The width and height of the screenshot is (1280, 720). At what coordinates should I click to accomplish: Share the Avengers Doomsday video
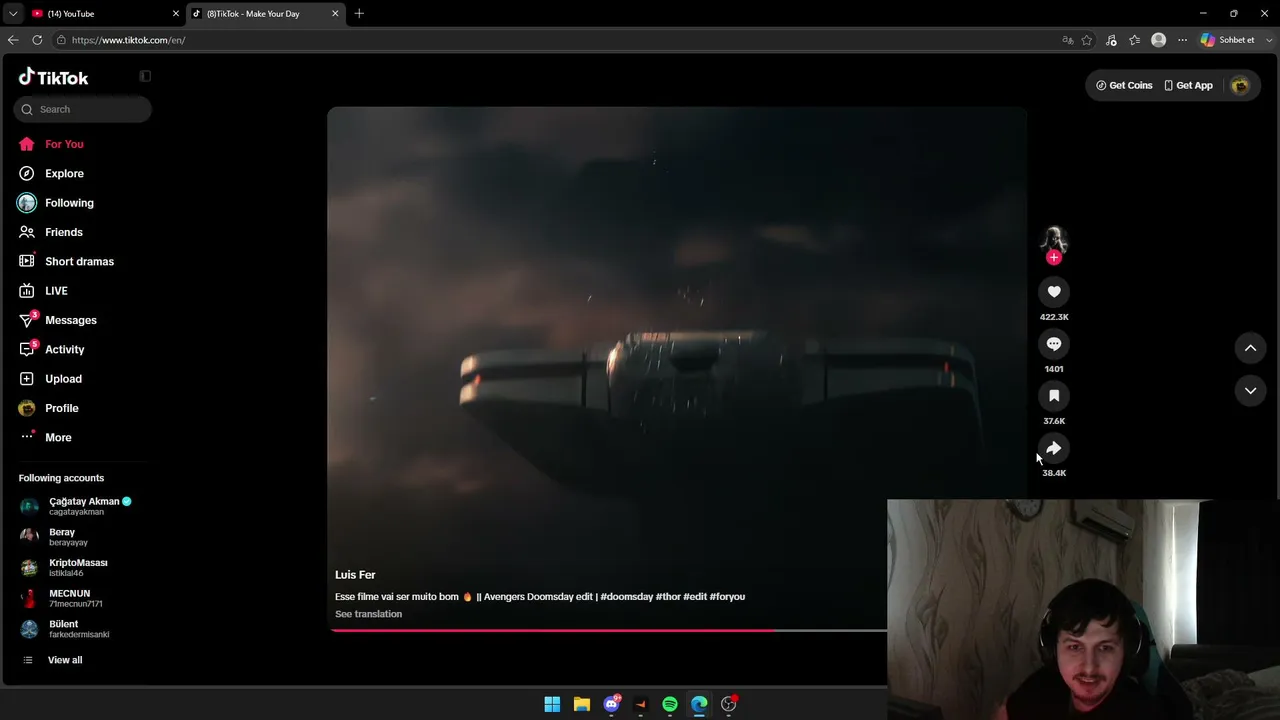(x=1054, y=447)
